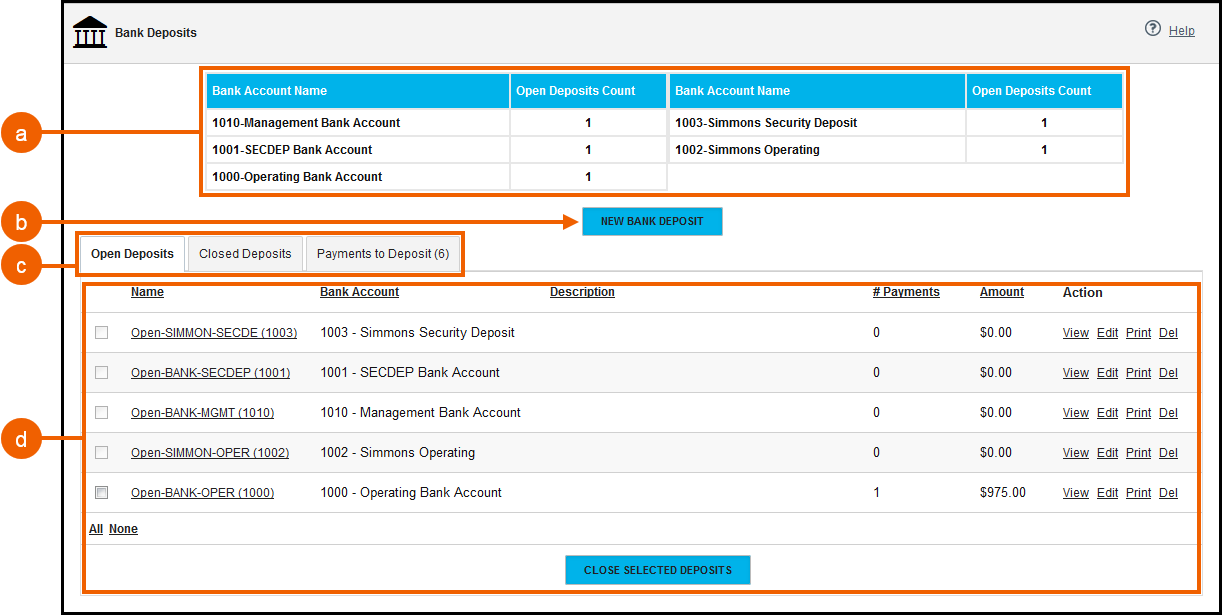The image size is (1222, 615).
Task: Switch to the Closed Deposits tab
Action: (245, 254)
